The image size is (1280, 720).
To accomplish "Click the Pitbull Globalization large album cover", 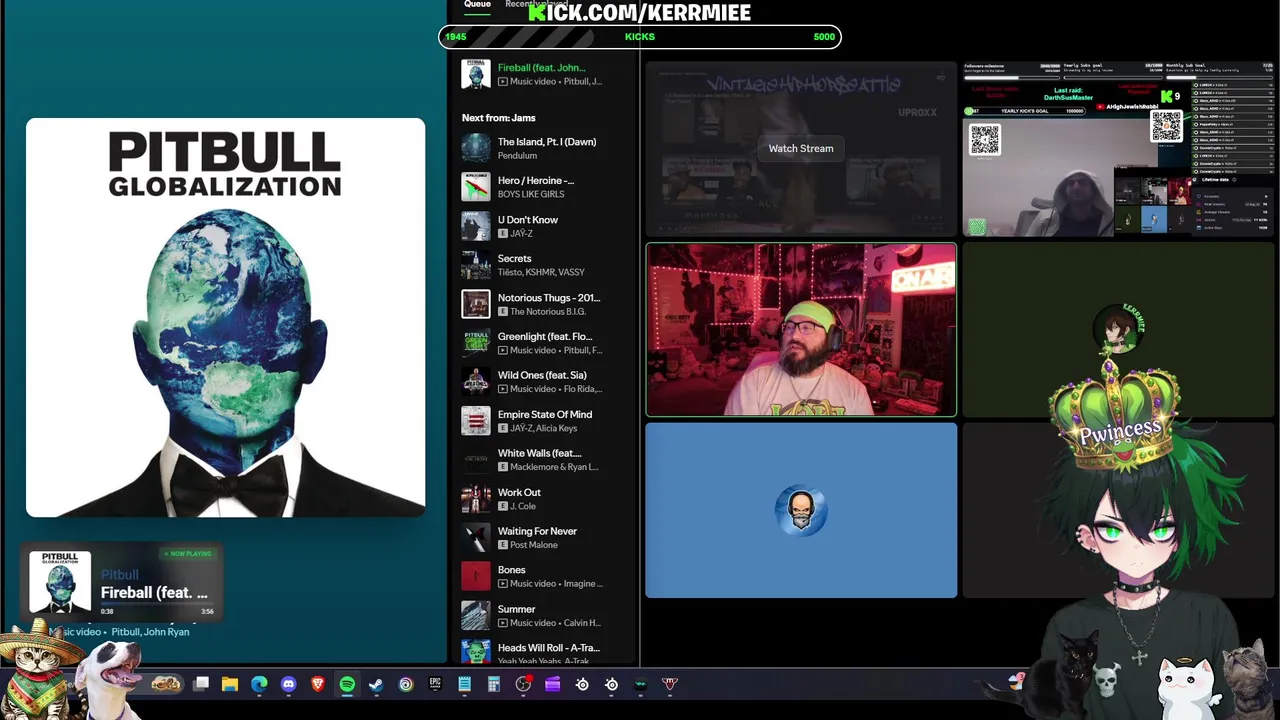I will click(225, 318).
